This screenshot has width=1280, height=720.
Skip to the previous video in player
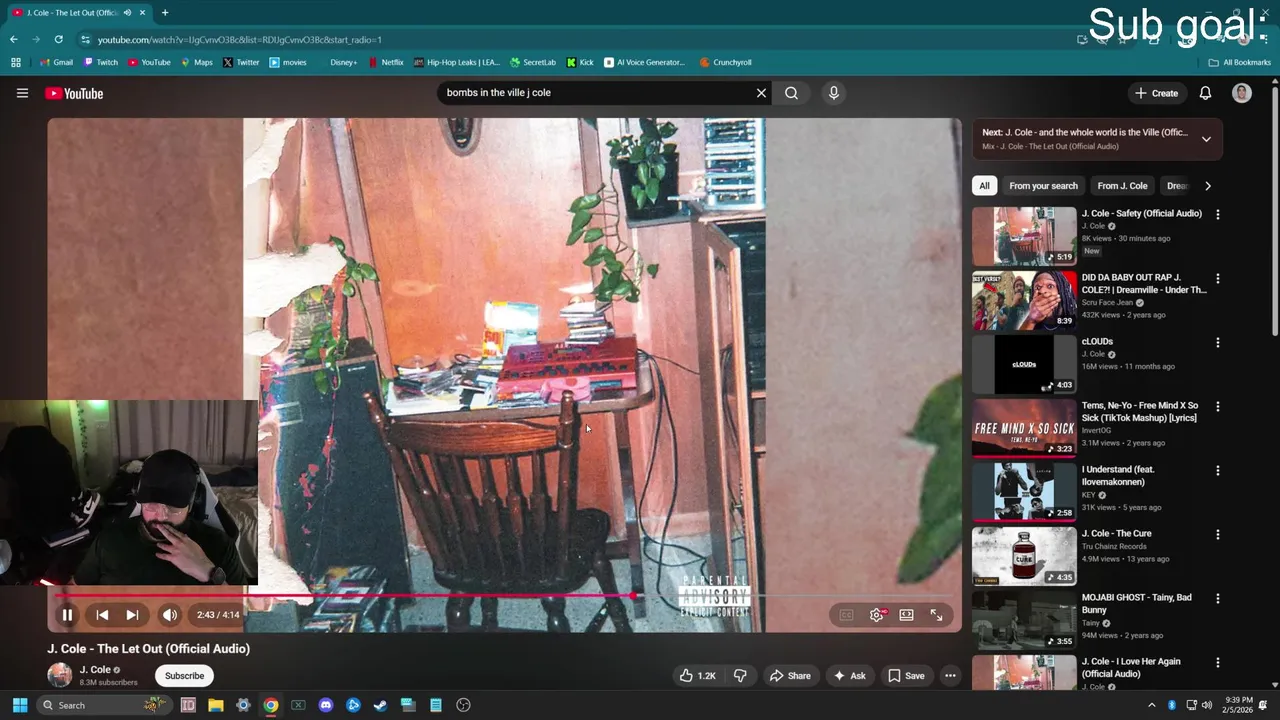102,615
